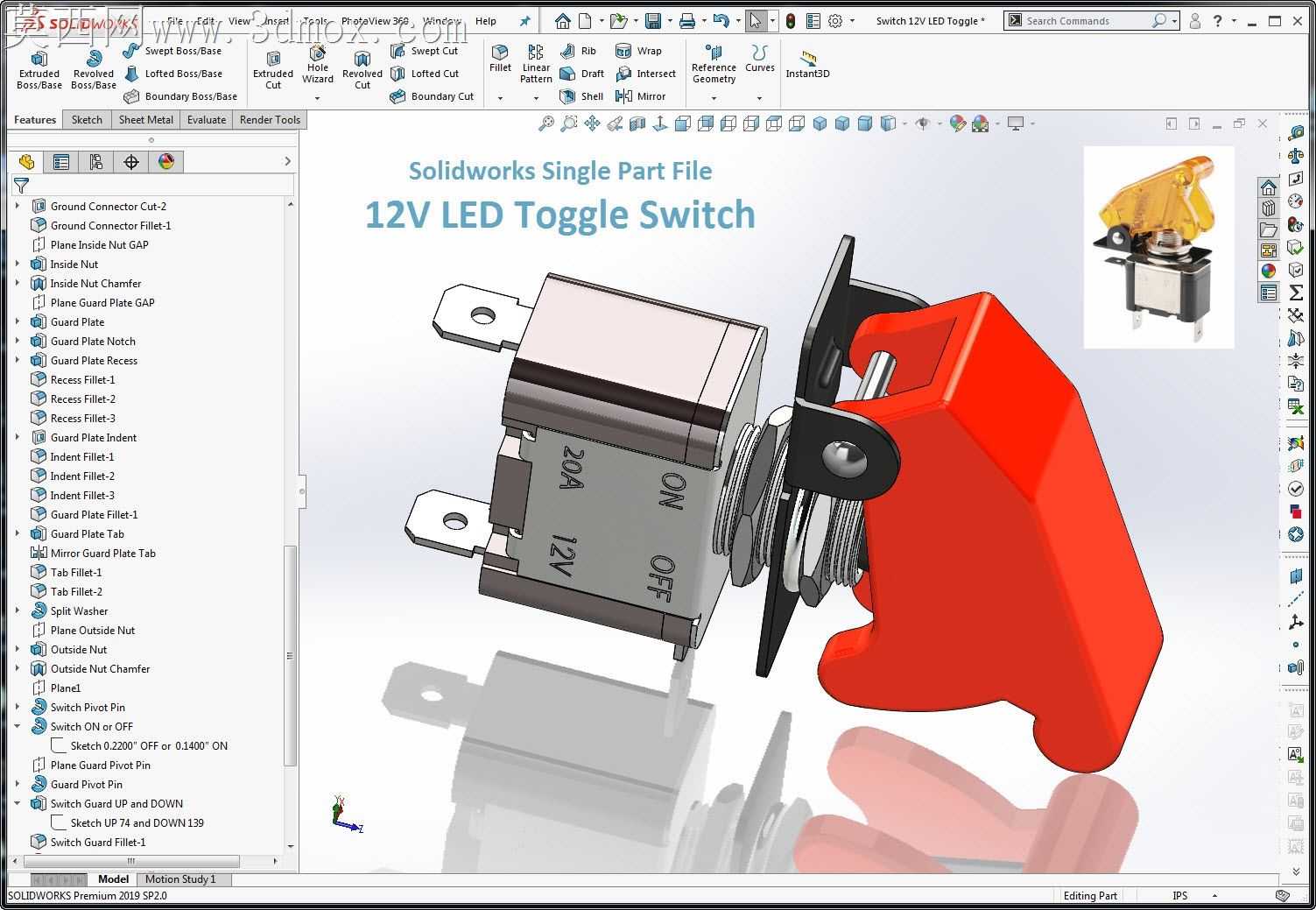Screen dimensions: 1316x910
Task: Click the Curves tool icon
Action: click(x=759, y=58)
